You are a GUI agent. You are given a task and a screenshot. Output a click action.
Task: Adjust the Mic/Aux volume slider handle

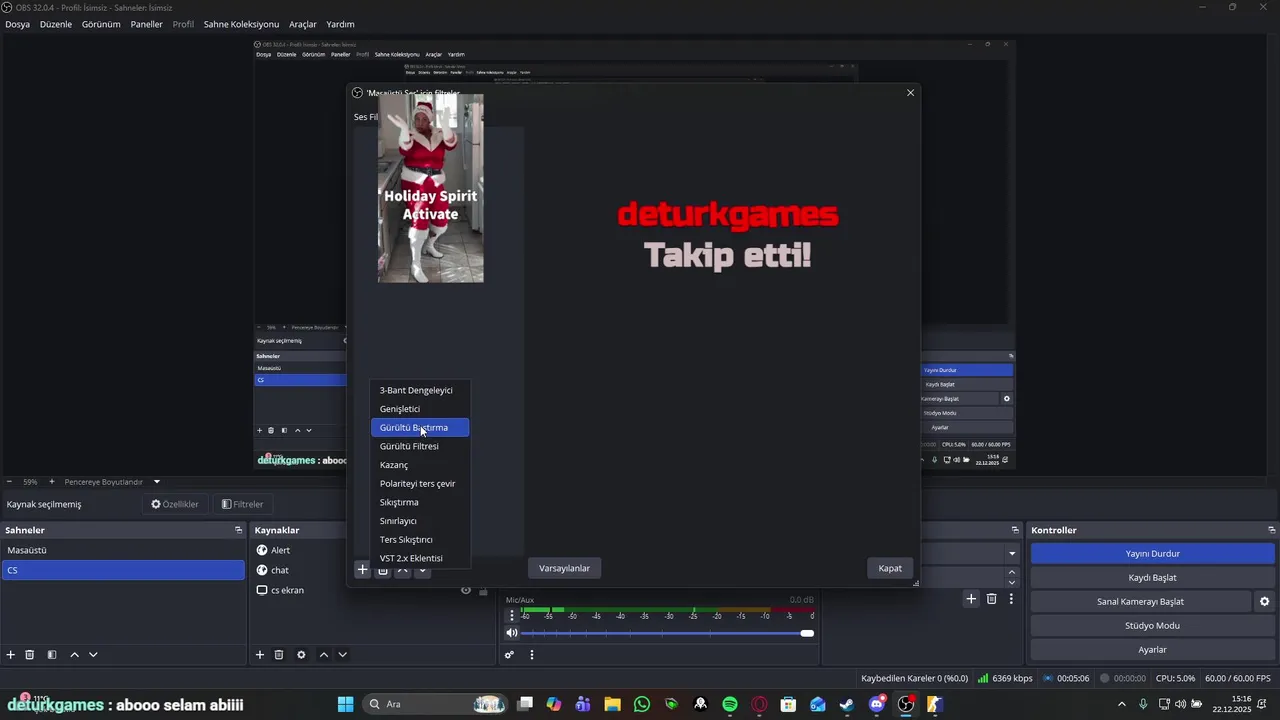pyautogui.click(x=807, y=633)
